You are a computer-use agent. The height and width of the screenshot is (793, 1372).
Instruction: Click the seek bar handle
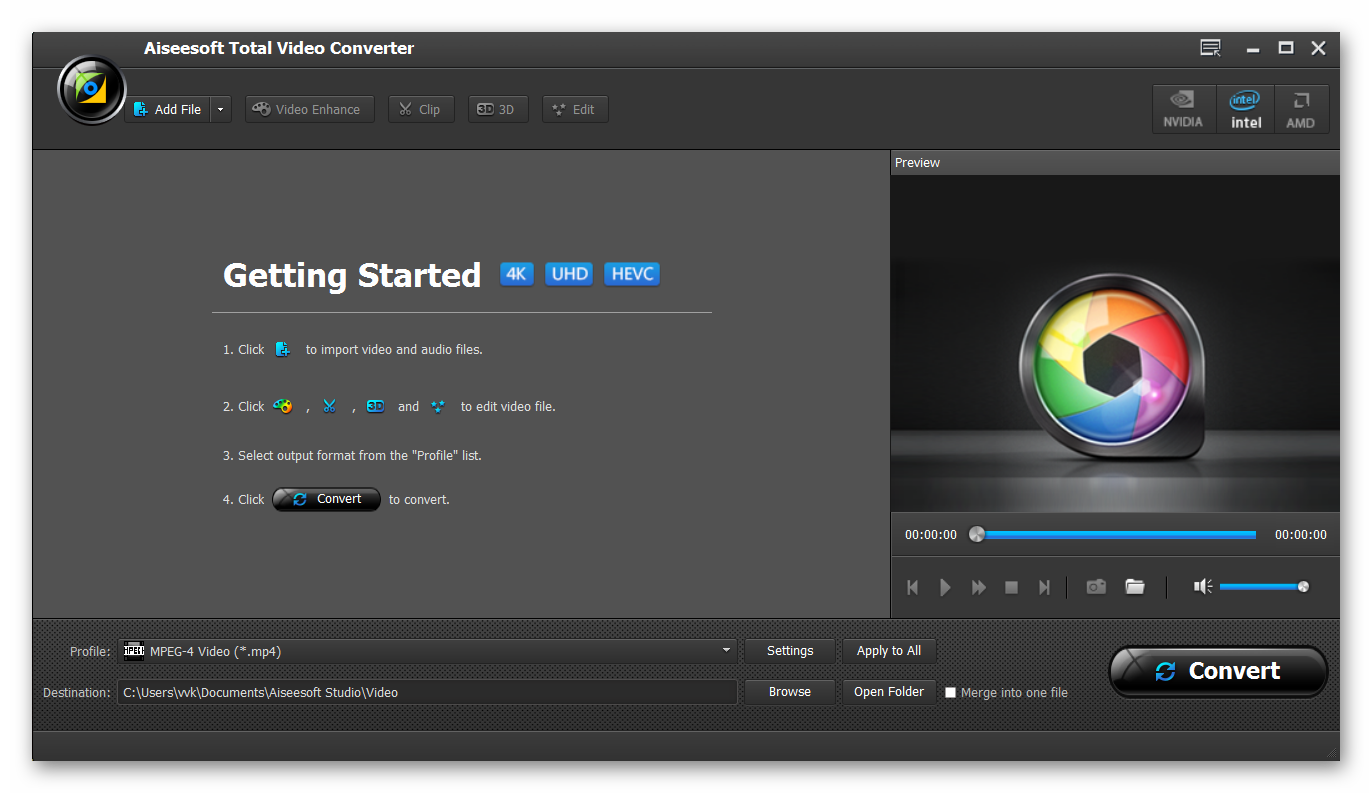977,535
